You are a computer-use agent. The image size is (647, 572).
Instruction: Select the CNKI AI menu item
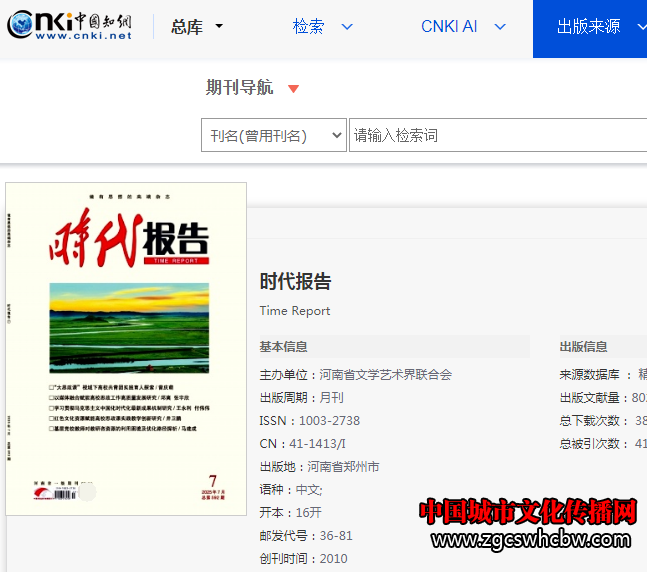pyautogui.click(x=448, y=27)
